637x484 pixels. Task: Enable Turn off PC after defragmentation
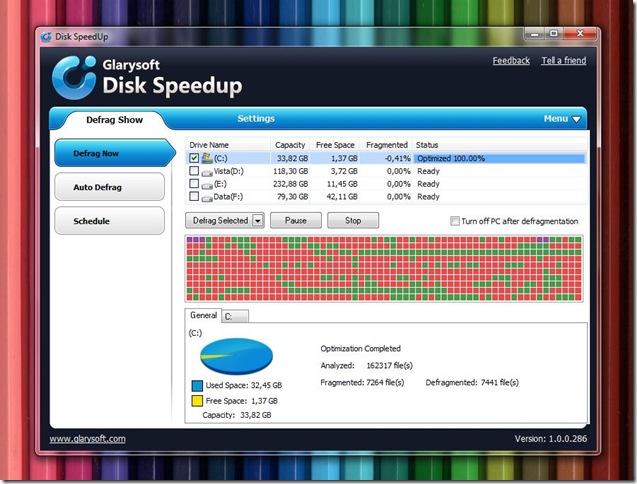tap(455, 221)
